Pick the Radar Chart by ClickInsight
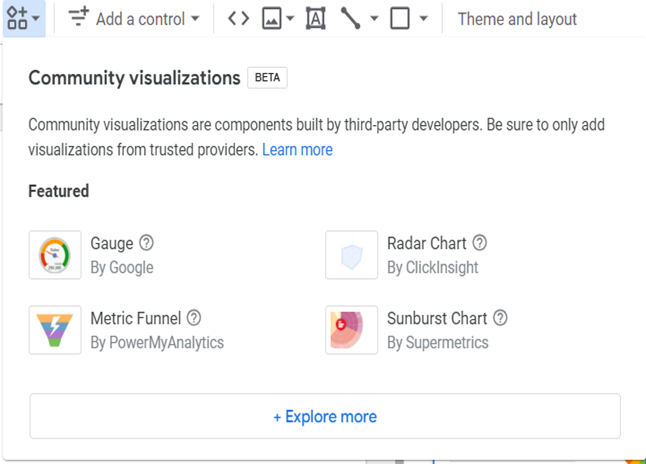Viewport: 646px width, 464px height. coord(352,255)
